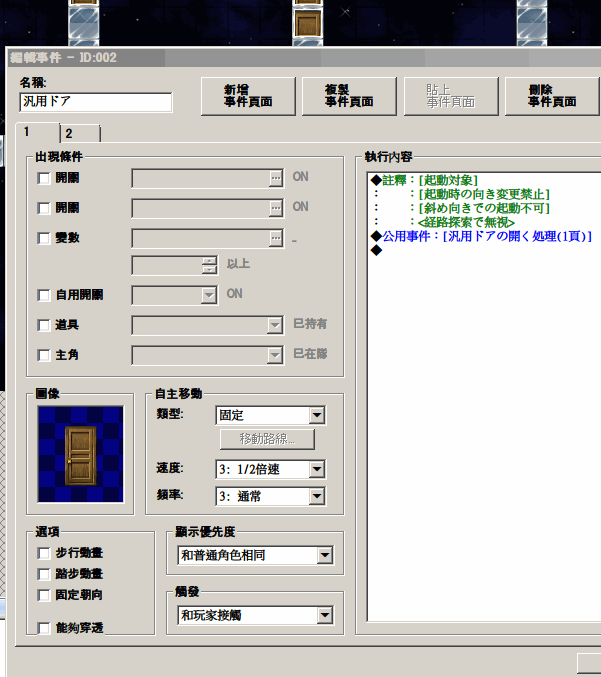
Task: Click the door image preview in 圖像
Action: pos(81,454)
